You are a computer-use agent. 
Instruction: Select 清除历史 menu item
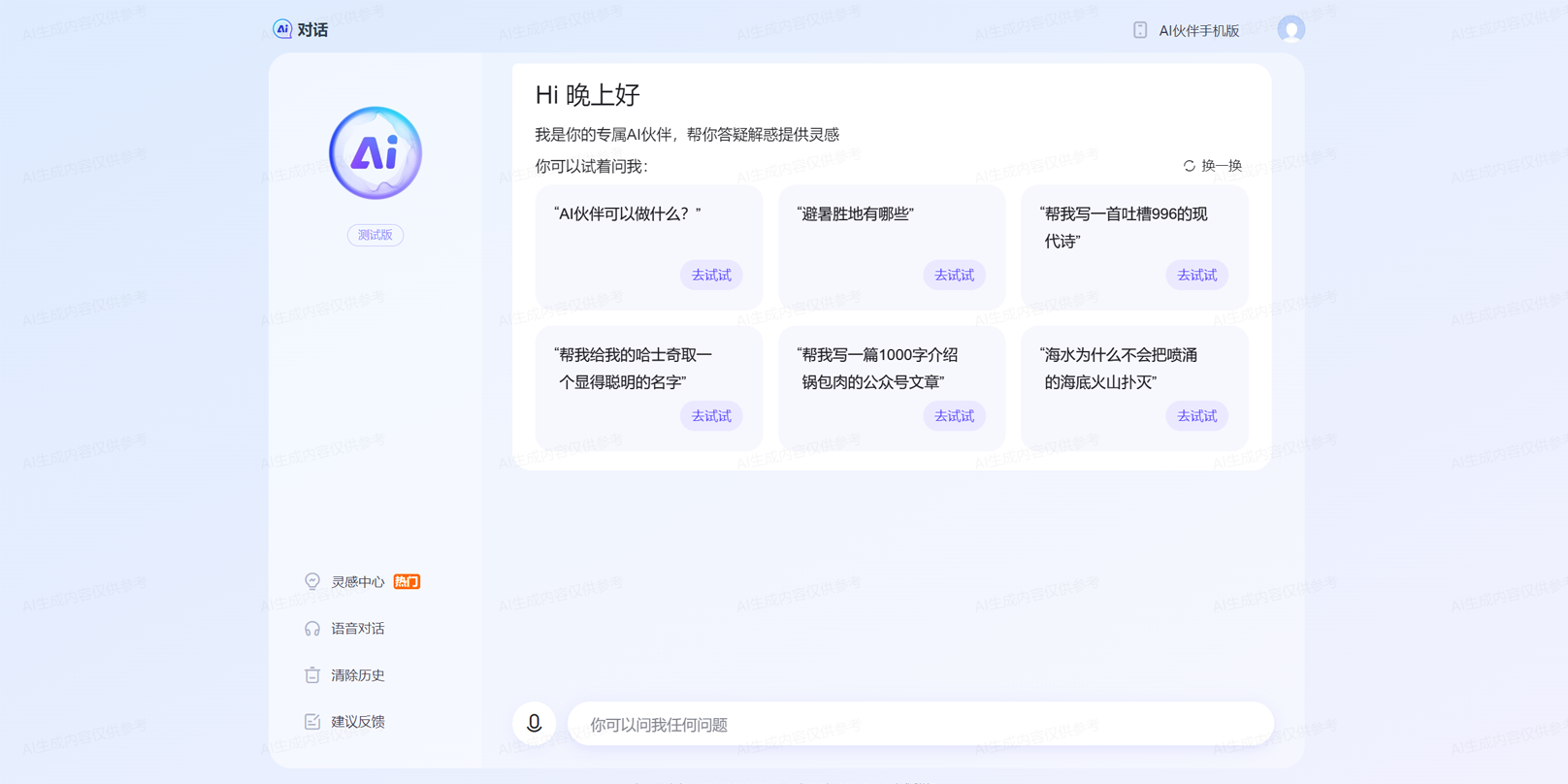click(358, 675)
